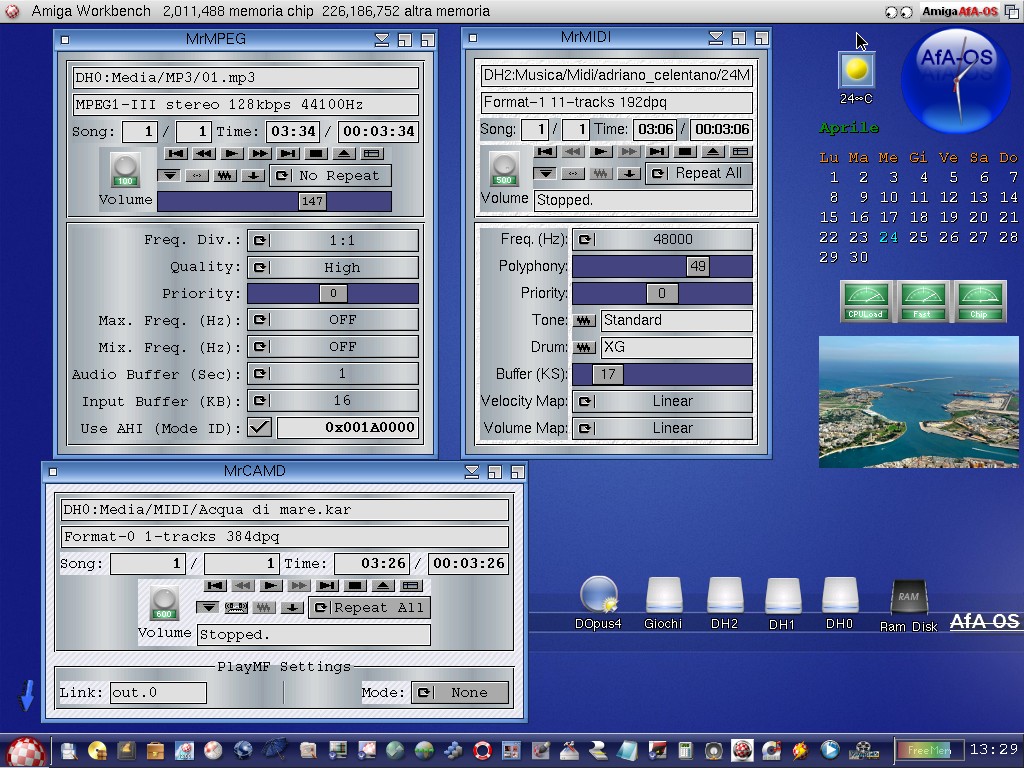The width and height of the screenshot is (1024, 768).
Task: Click the Link input field showing out.0
Action: [x=158, y=692]
